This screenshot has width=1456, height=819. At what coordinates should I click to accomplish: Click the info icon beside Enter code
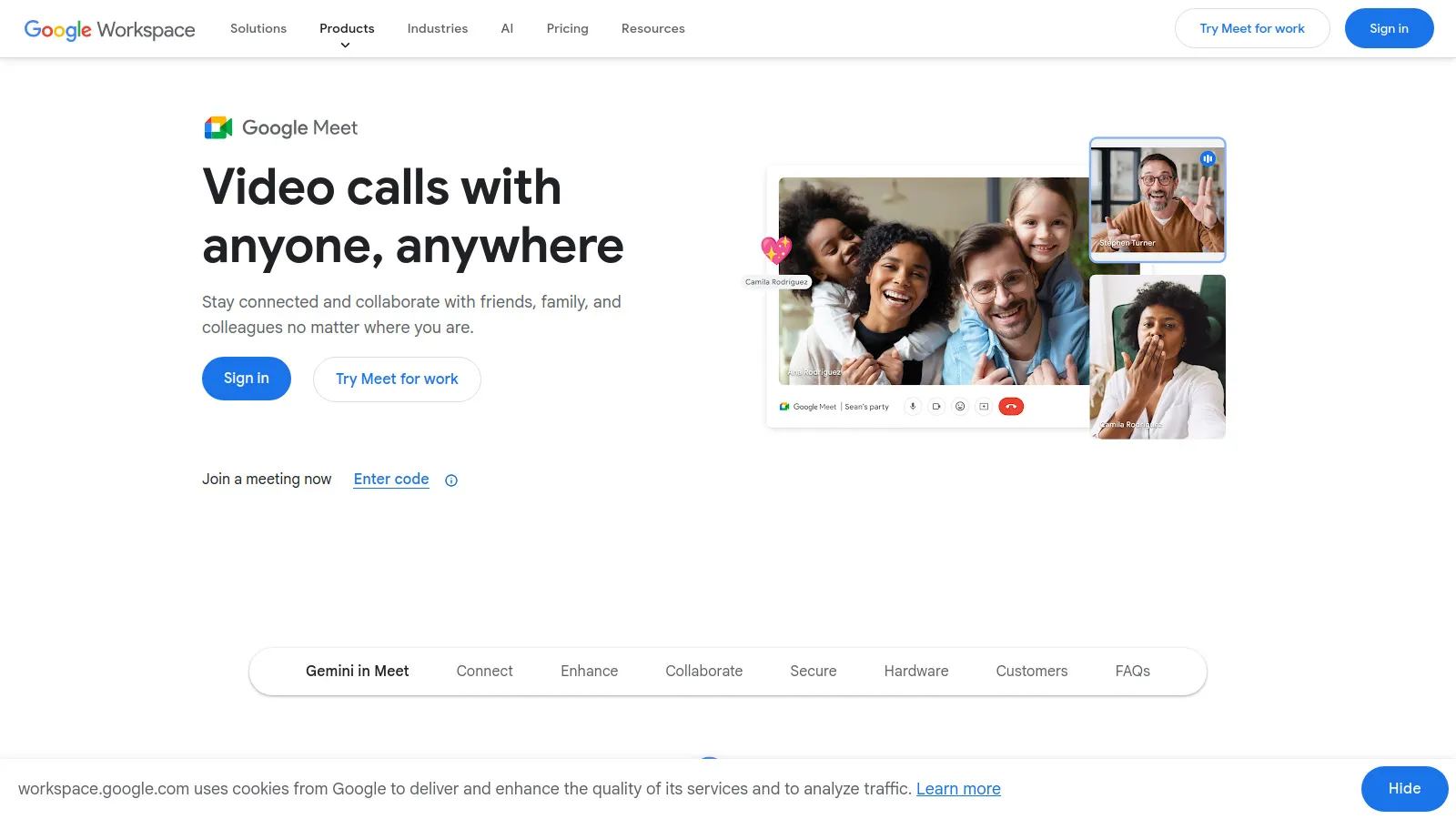[450, 480]
